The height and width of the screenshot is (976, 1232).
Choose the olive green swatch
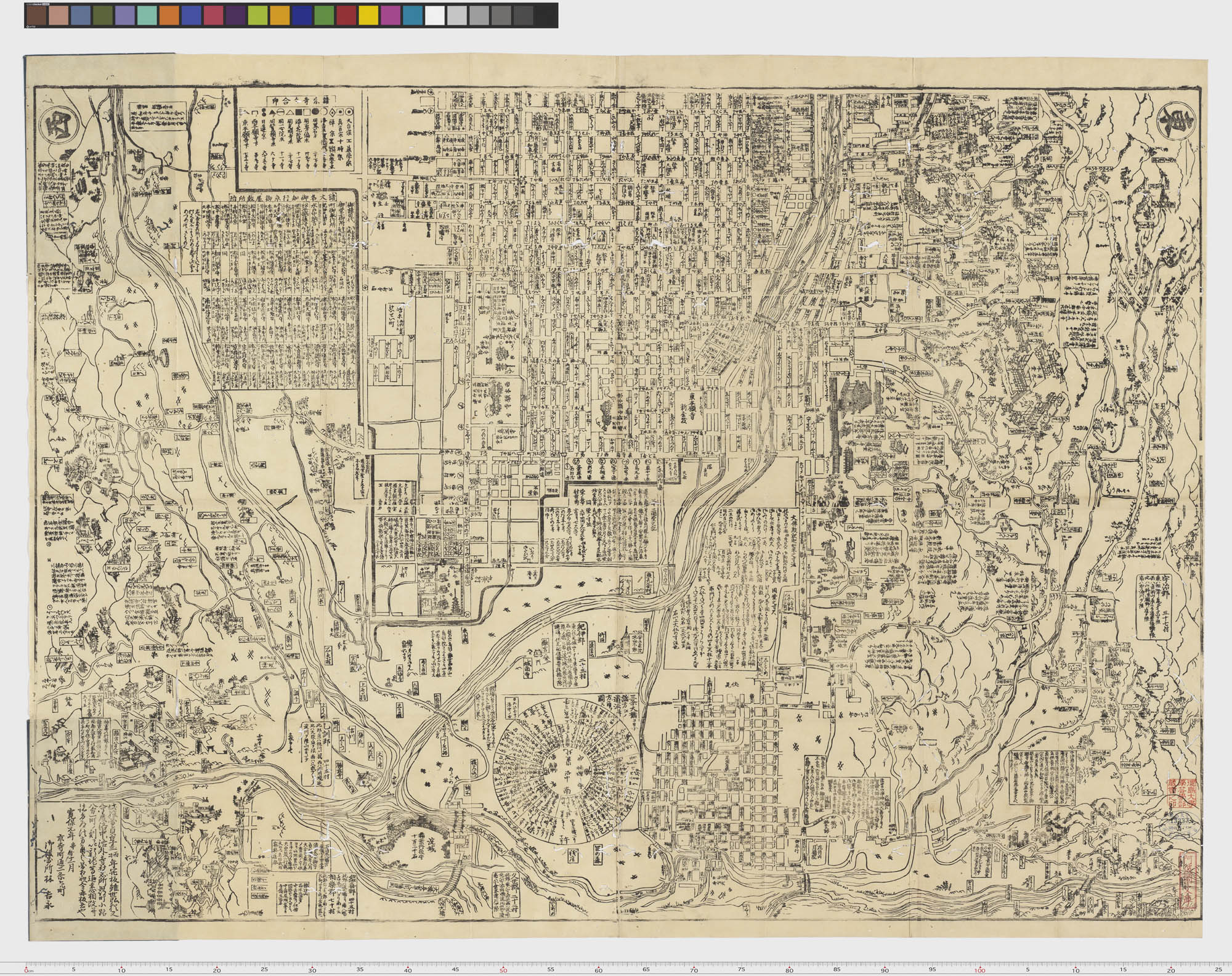tap(102, 16)
